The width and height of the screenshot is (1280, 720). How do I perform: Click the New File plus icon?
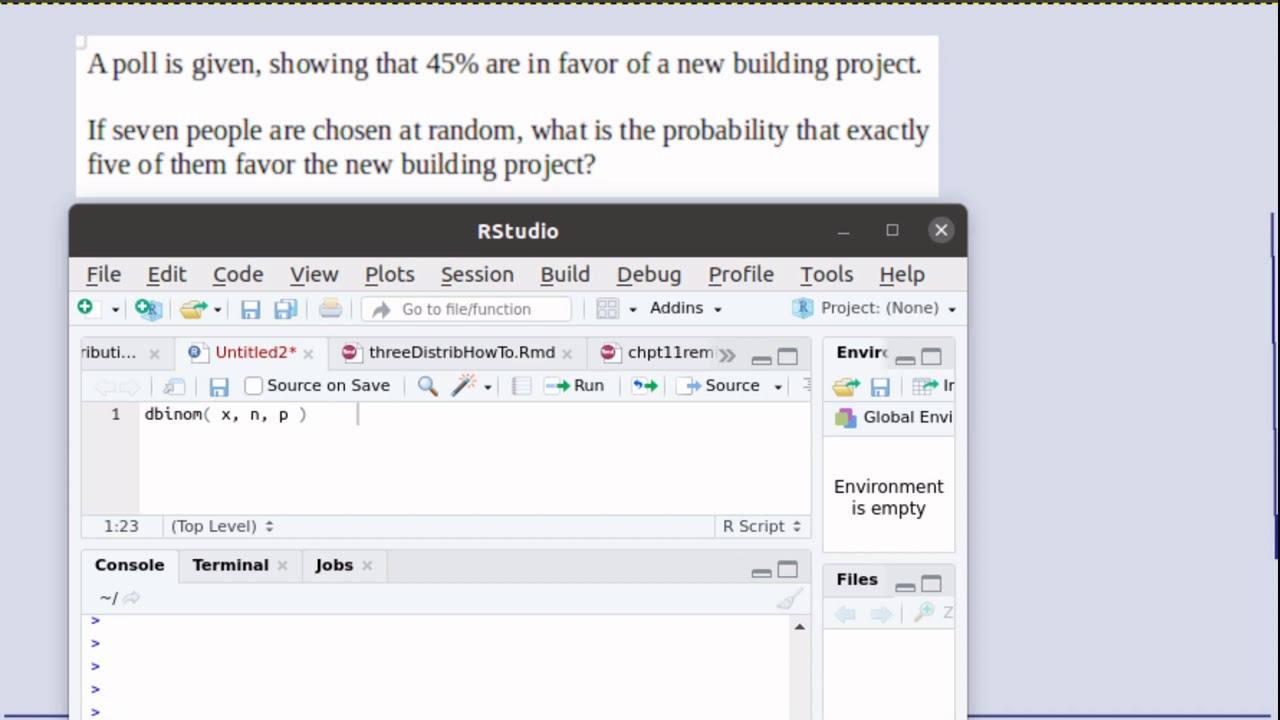[85, 308]
